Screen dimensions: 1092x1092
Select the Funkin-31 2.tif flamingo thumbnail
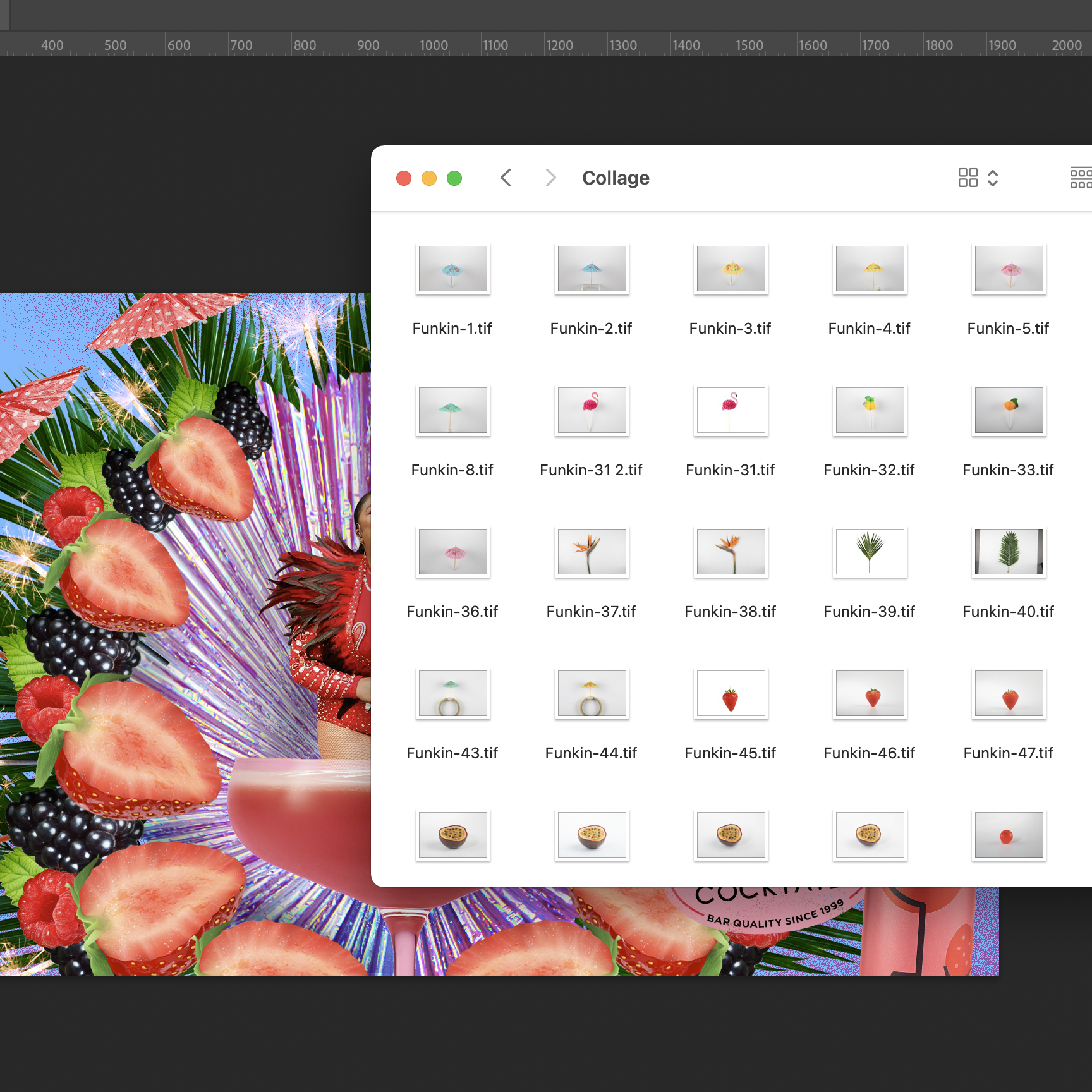point(592,410)
